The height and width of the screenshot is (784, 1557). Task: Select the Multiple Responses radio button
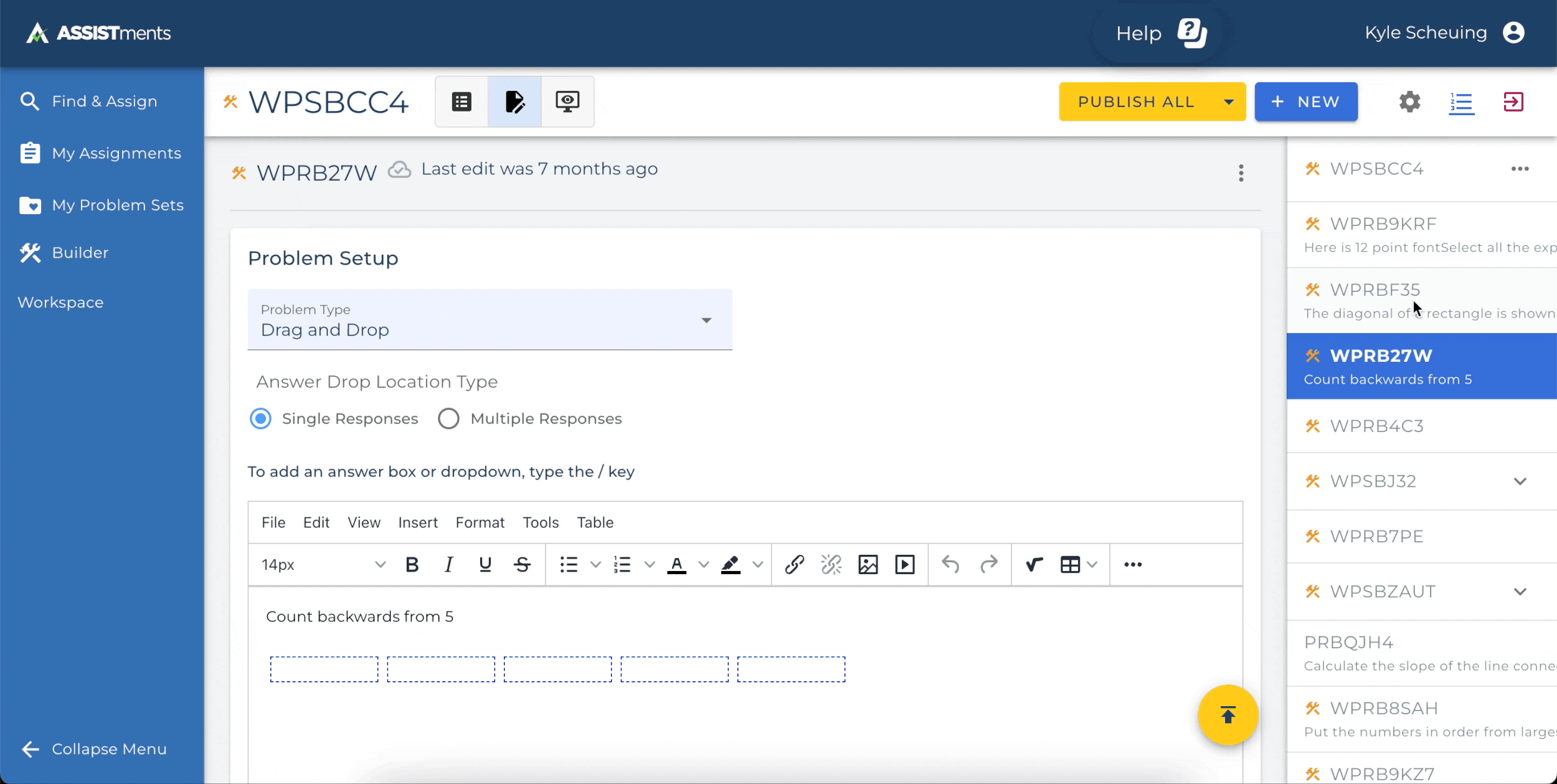point(448,418)
